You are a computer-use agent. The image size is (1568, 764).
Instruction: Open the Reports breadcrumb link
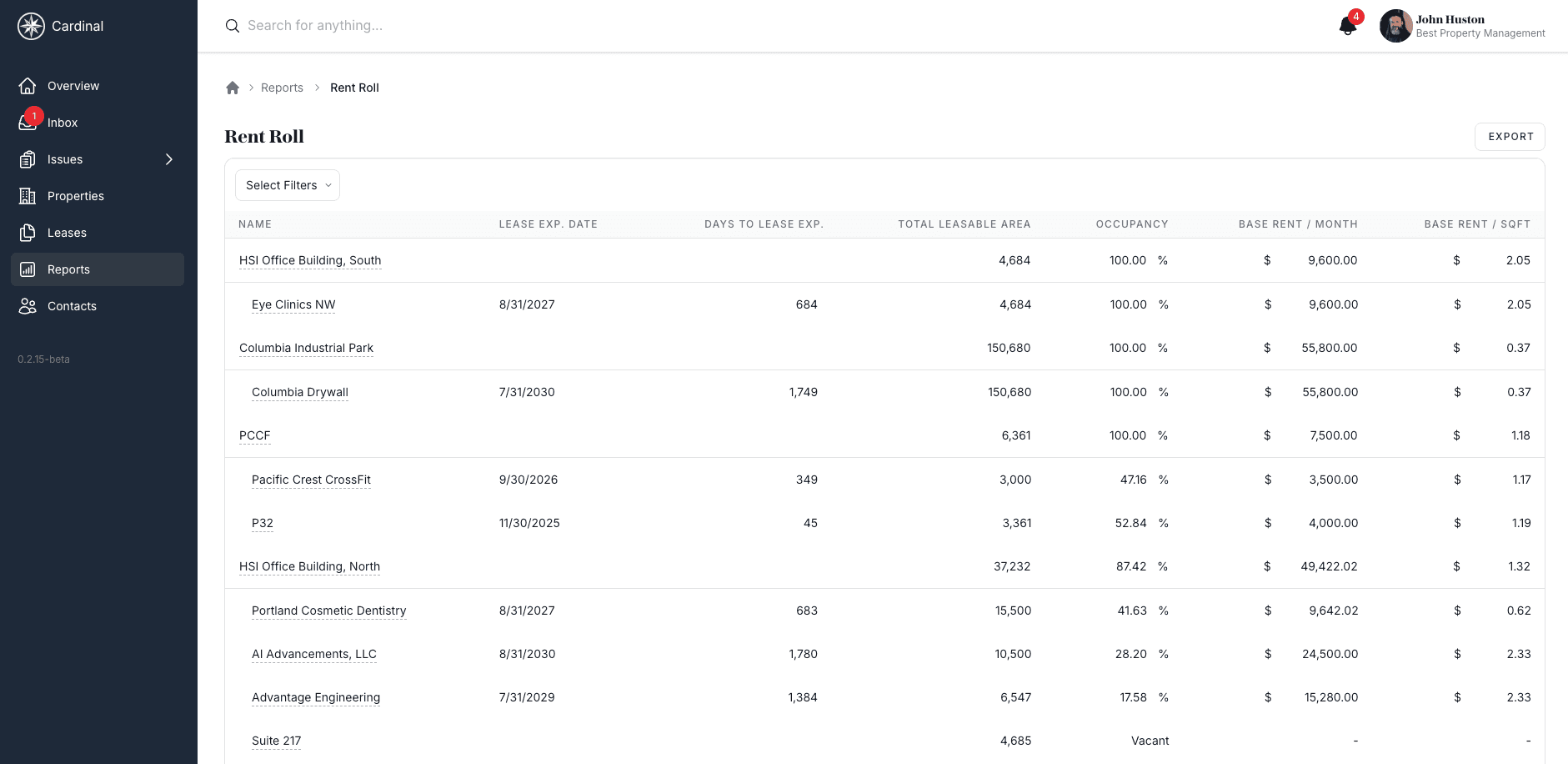pos(282,88)
